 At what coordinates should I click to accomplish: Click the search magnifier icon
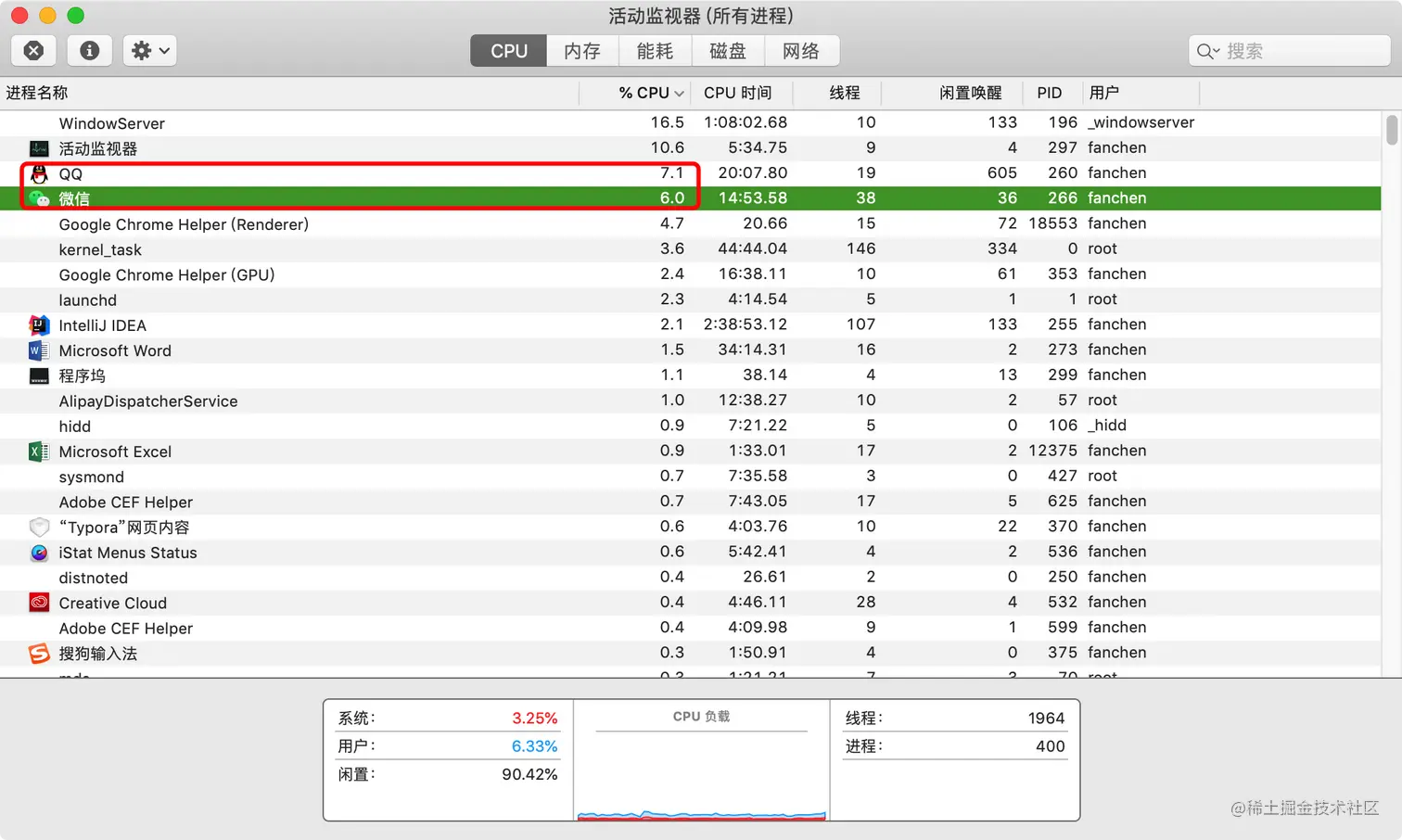click(1206, 51)
